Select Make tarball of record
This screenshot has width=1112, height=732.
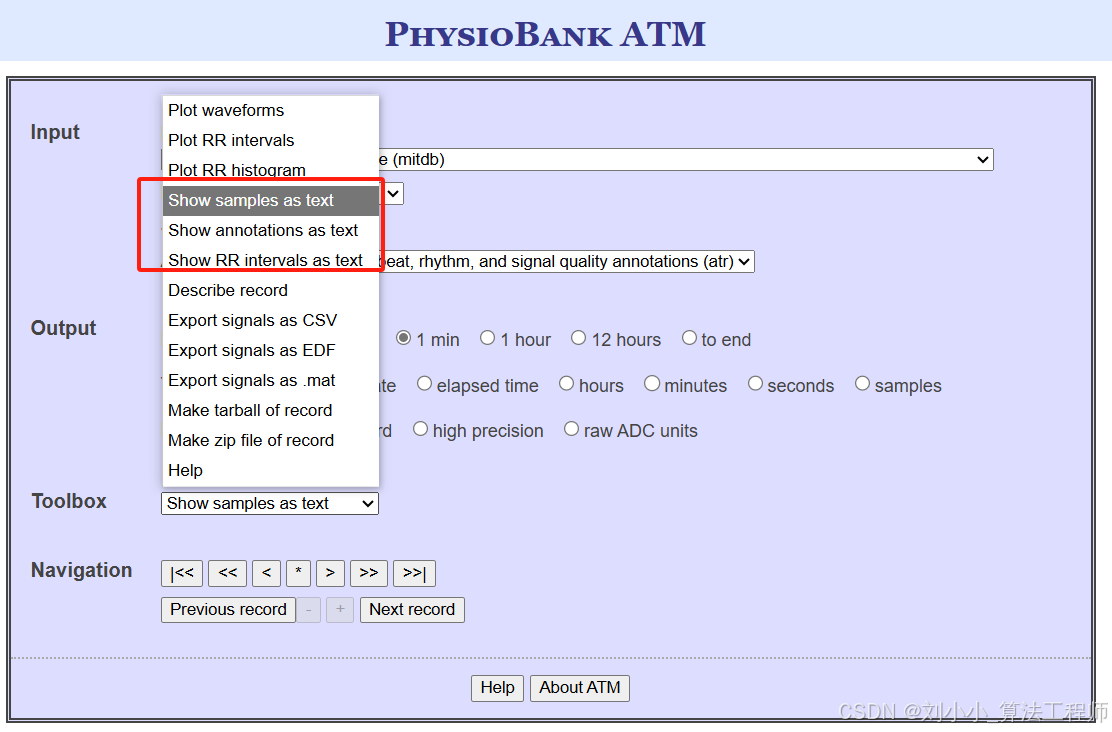[270, 411]
